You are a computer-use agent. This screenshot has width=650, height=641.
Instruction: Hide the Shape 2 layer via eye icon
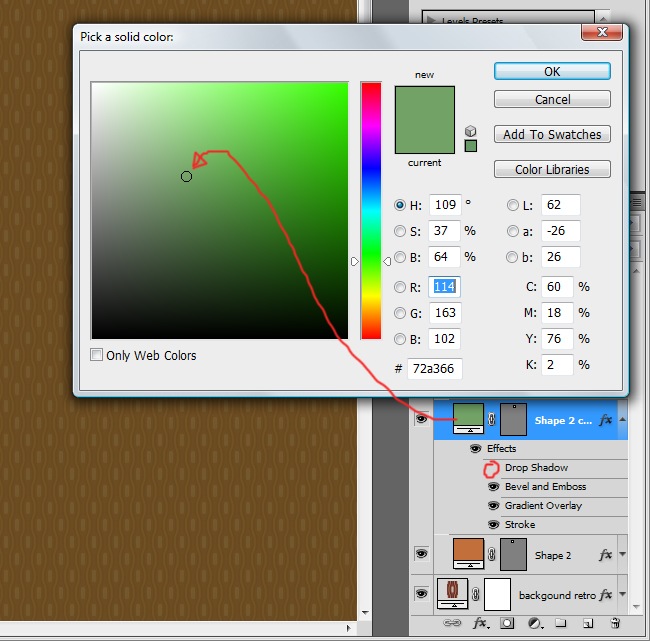[x=421, y=554]
